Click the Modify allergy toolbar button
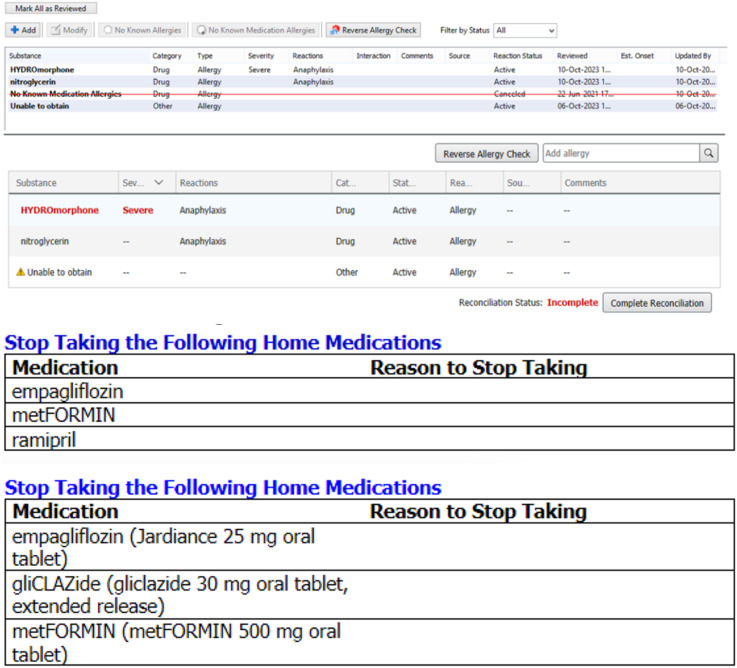The image size is (737, 668). click(x=69, y=31)
